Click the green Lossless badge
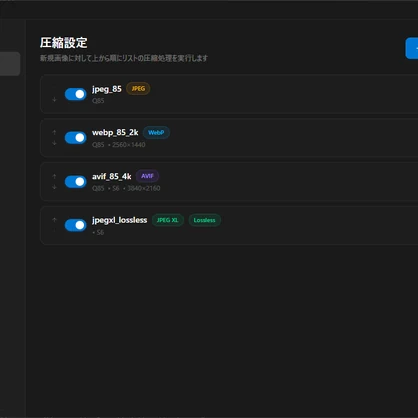This screenshot has width=418, height=418. point(205,220)
